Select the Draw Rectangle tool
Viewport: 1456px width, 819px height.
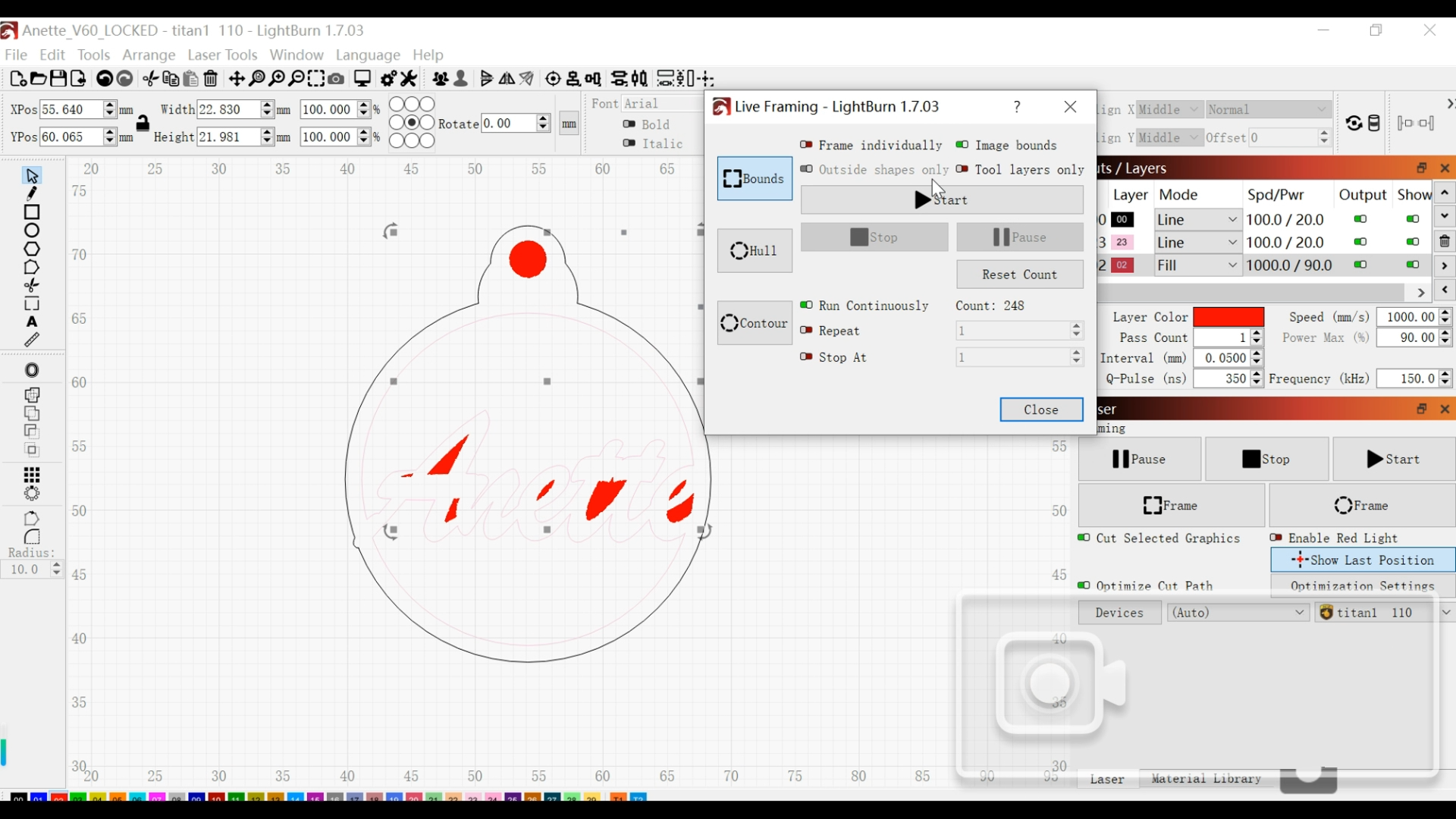(x=32, y=212)
